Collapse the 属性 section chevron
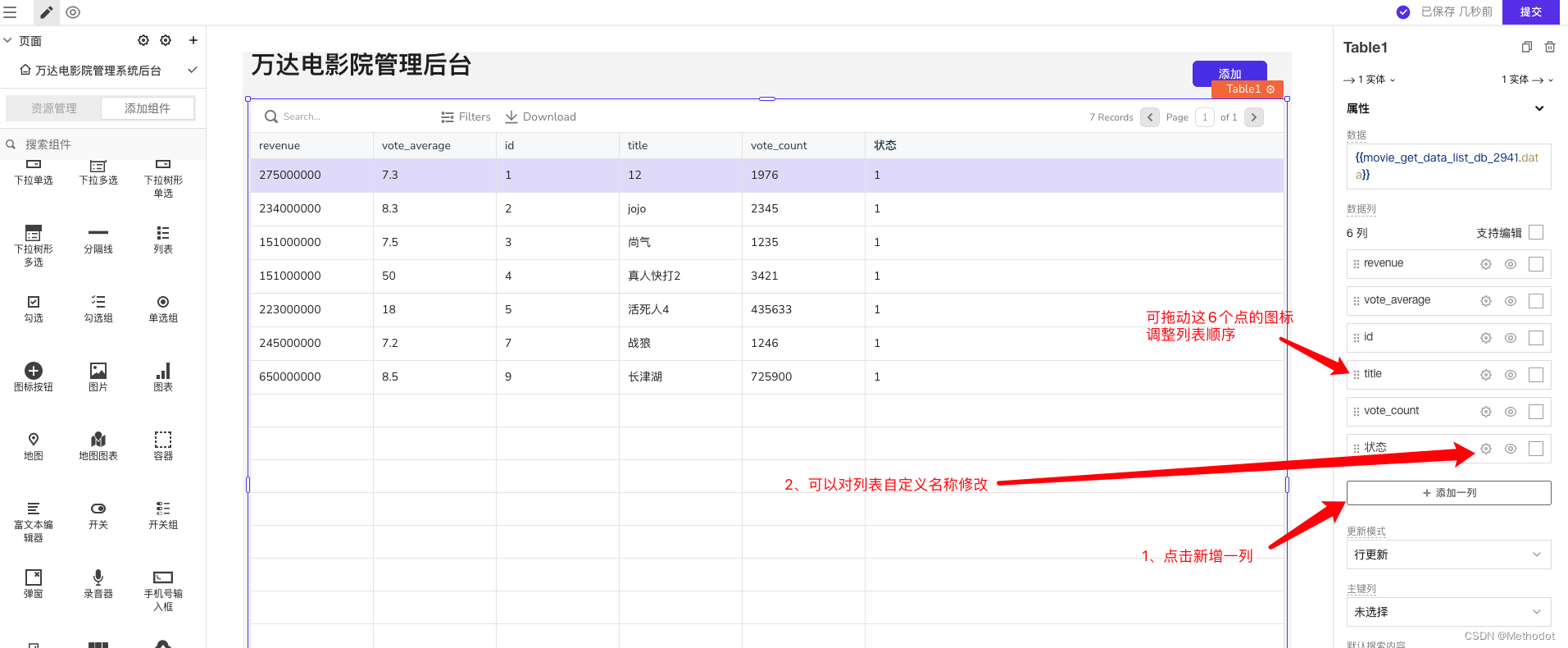 click(x=1539, y=108)
